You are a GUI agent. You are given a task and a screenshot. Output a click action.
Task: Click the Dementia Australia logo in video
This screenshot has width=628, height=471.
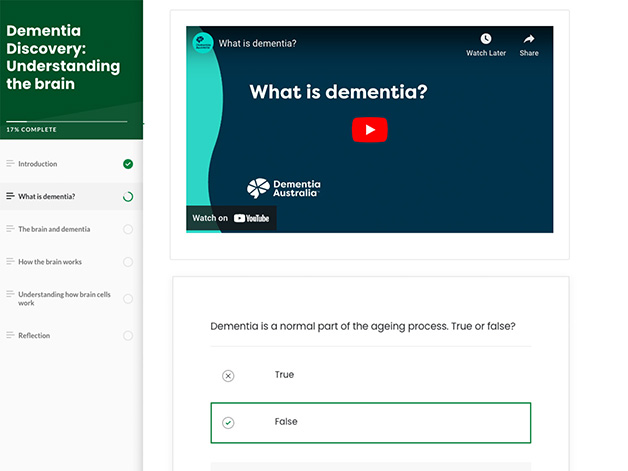click(284, 188)
